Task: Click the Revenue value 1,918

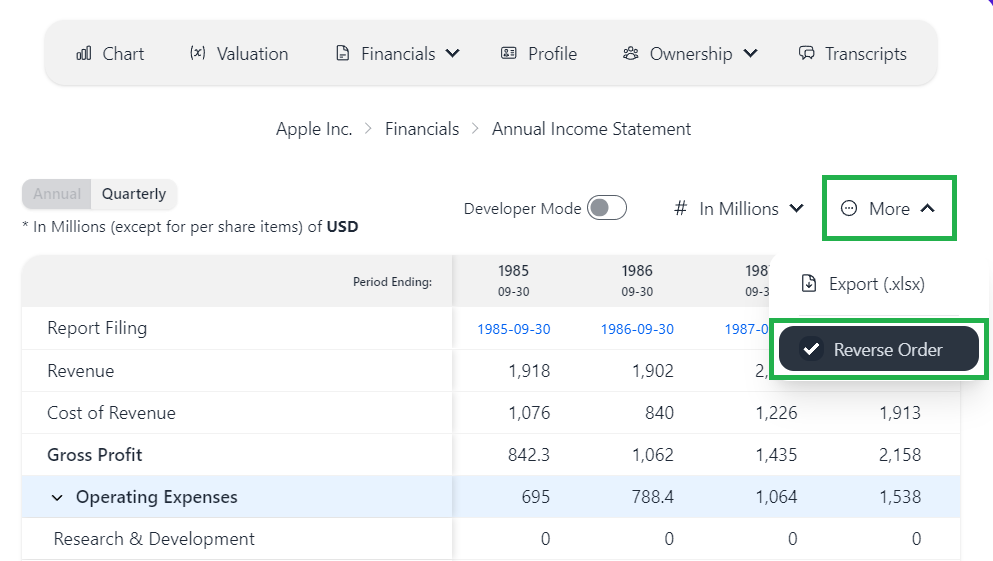Action: (529, 371)
